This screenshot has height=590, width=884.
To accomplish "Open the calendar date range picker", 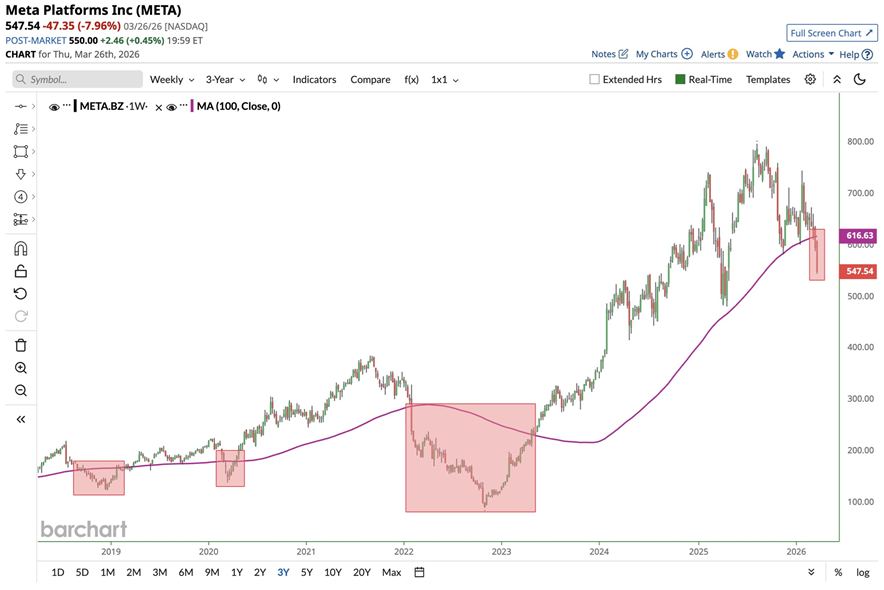I will point(420,572).
